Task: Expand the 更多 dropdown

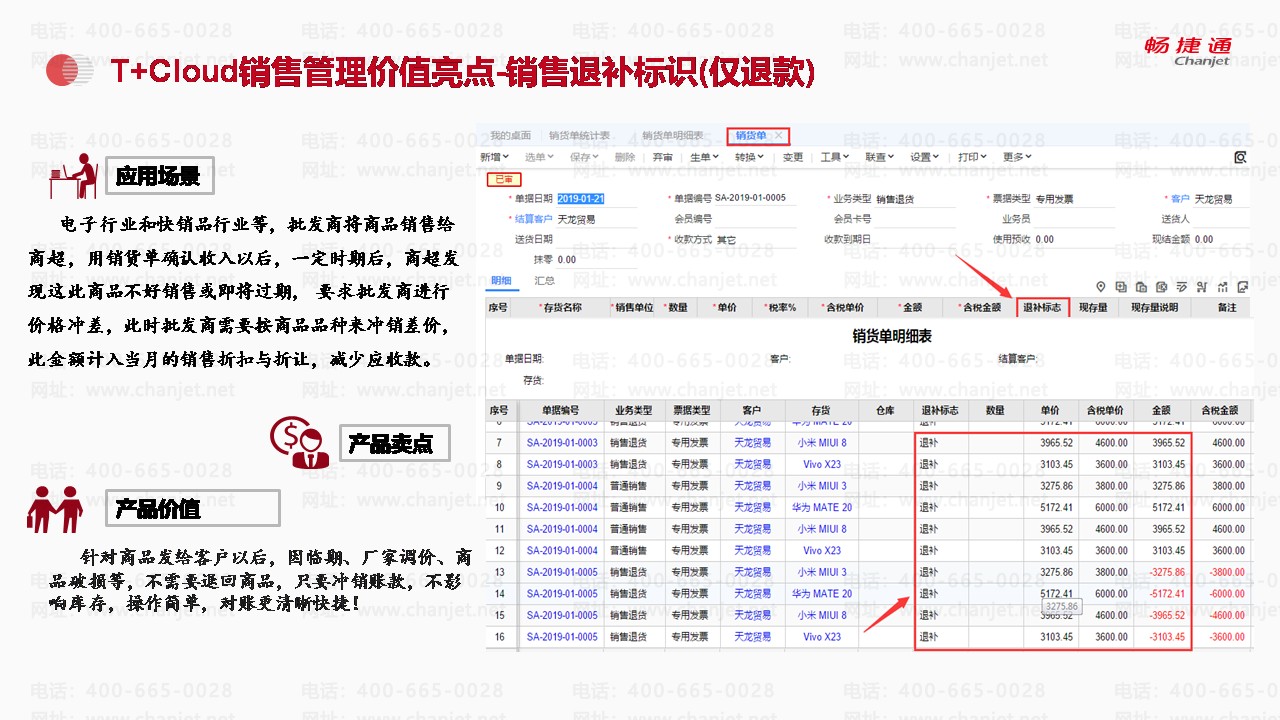Action: tap(1017, 157)
